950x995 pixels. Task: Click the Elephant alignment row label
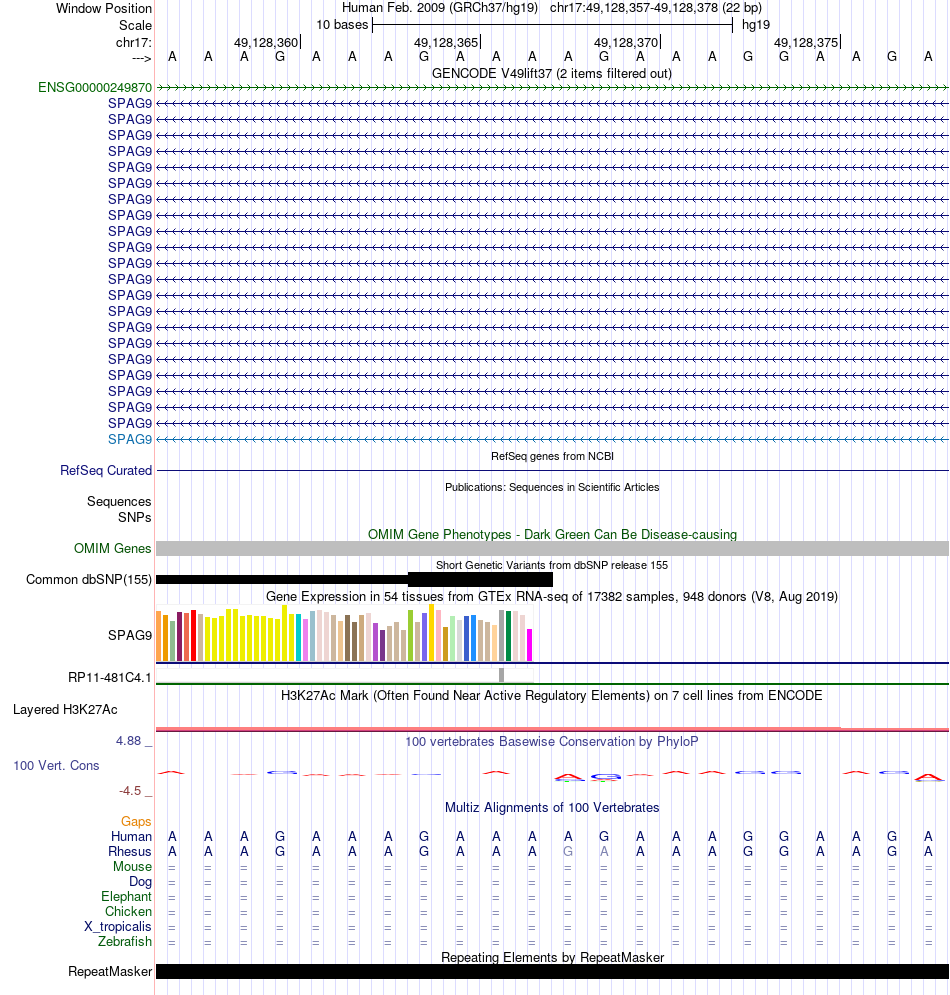tap(126, 897)
